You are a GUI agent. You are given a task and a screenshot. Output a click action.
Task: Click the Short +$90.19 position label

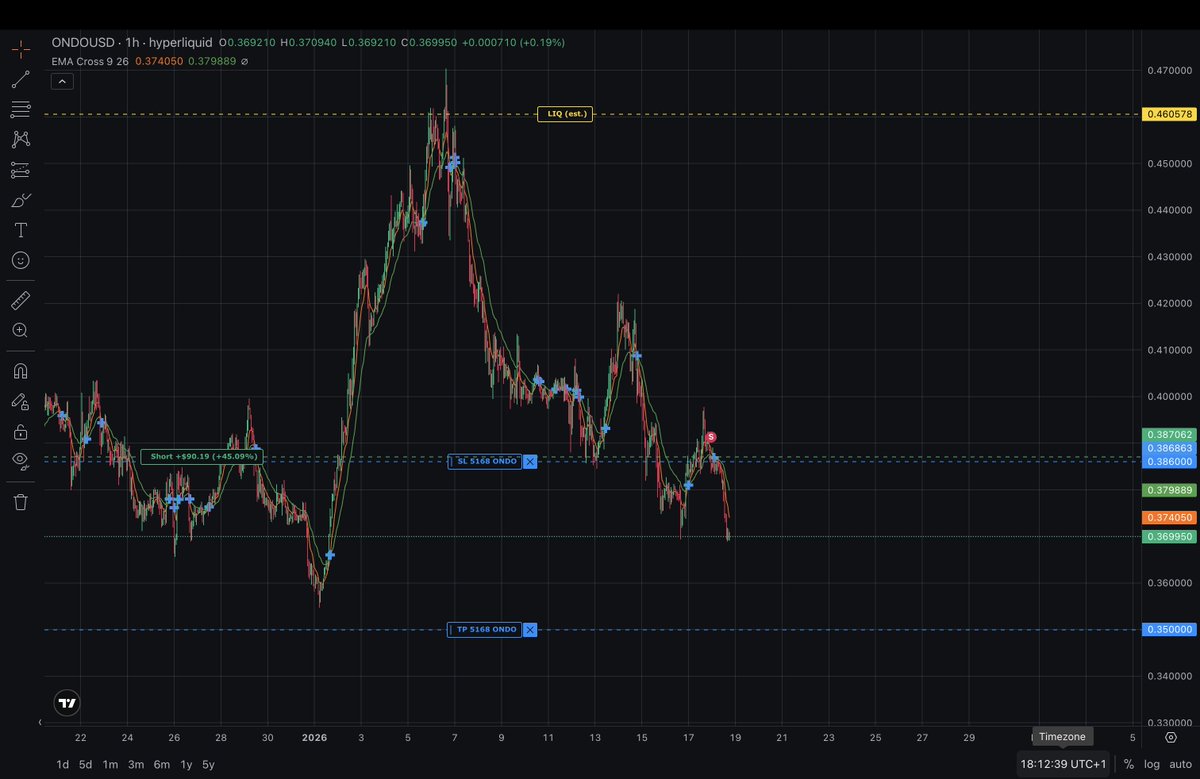point(202,456)
